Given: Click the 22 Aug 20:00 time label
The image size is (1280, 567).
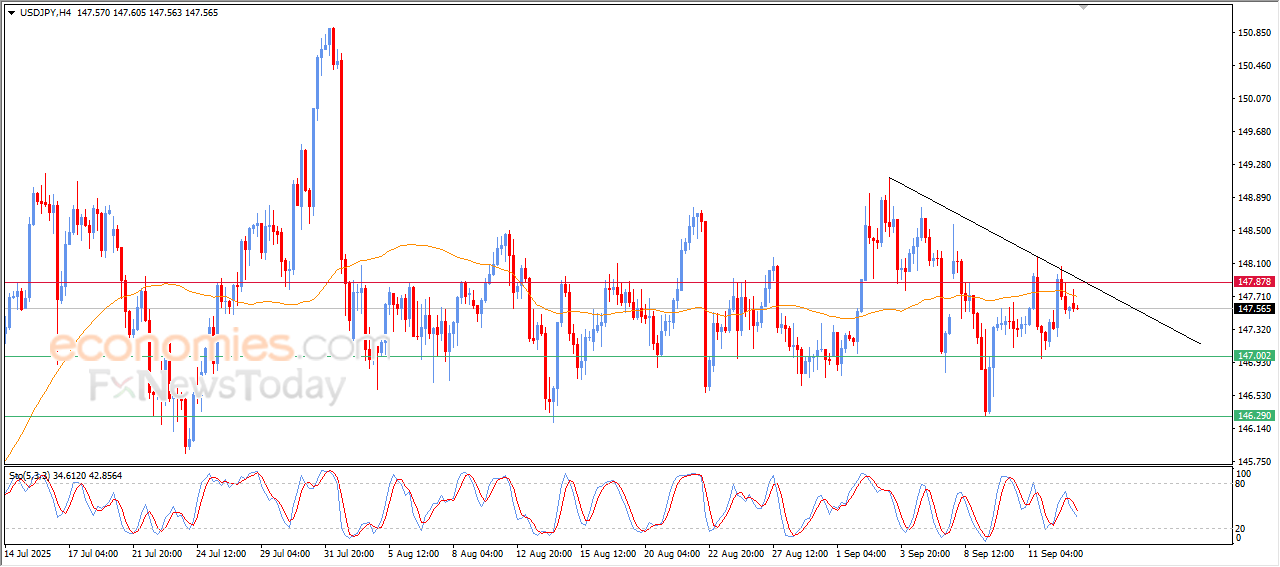Looking at the screenshot, I should [x=735, y=553].
